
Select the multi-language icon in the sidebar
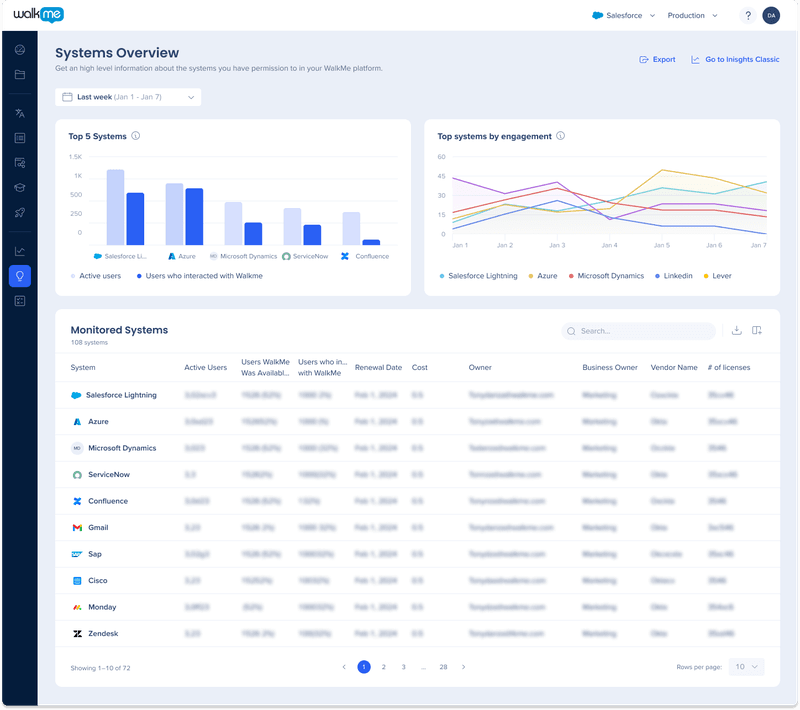(20, 112)
